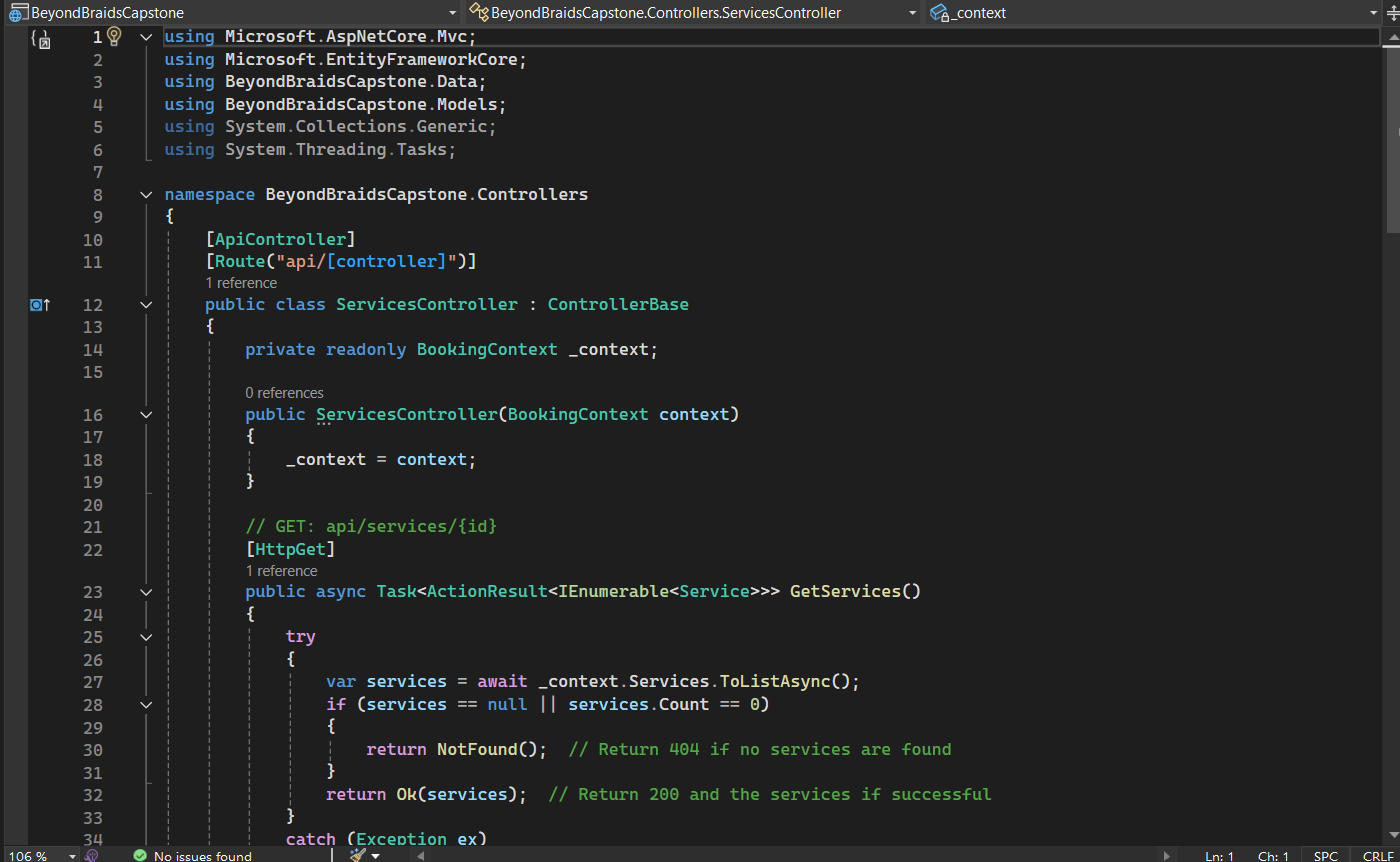The image size is (1400, 862).
Task: Click the 'HttpGet' attribute on line 22
Action: pyautogui.click(x=291, y=549)
